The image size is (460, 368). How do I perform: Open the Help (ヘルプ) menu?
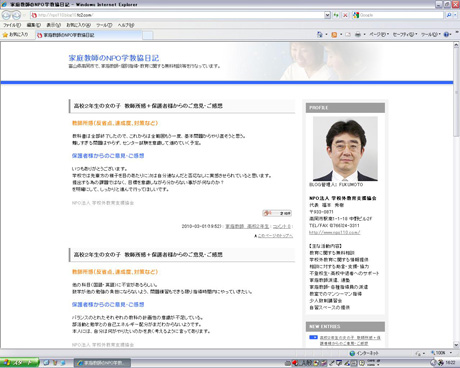coord(126,25)
